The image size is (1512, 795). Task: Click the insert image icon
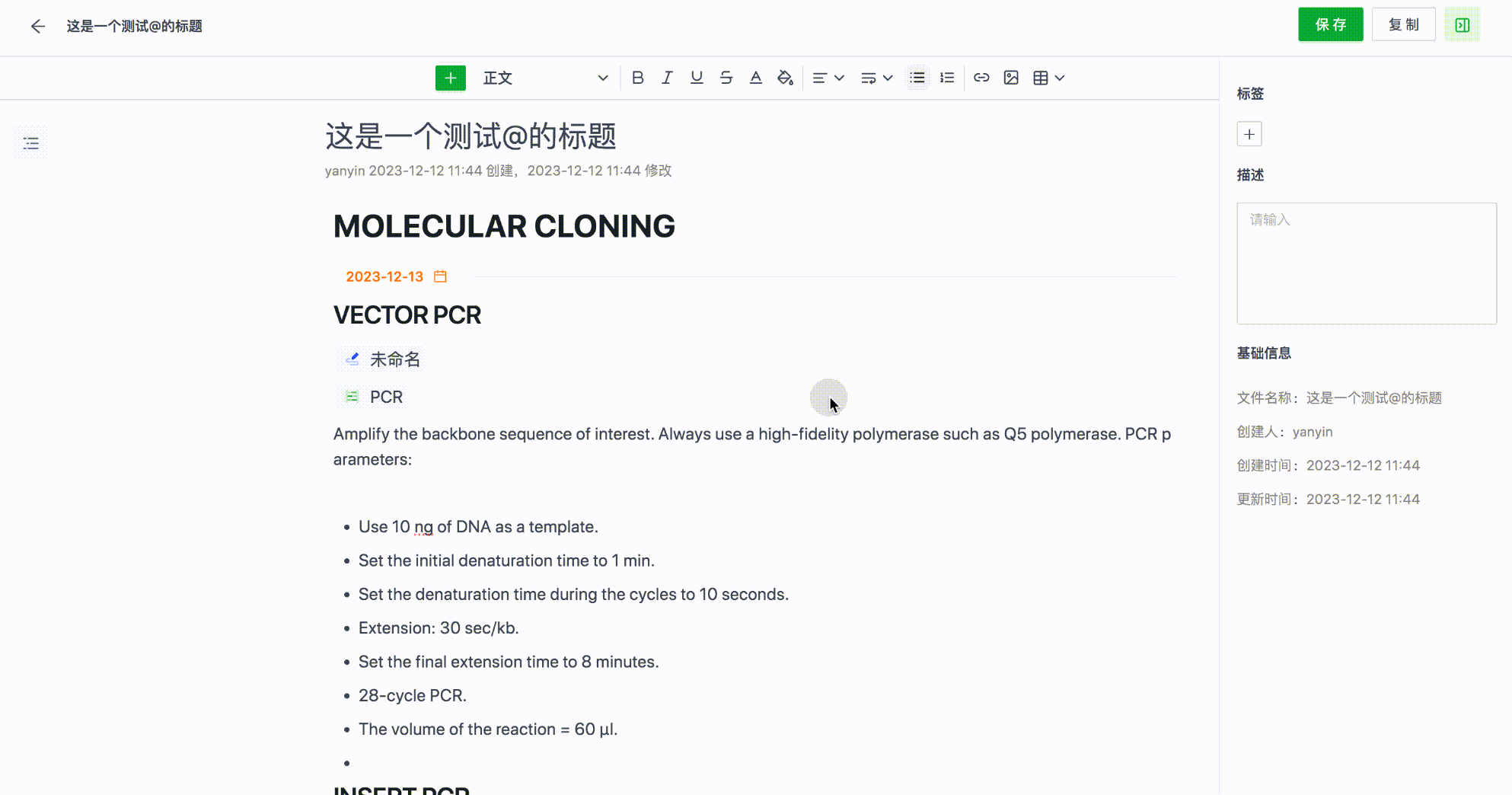point(1011,78)
